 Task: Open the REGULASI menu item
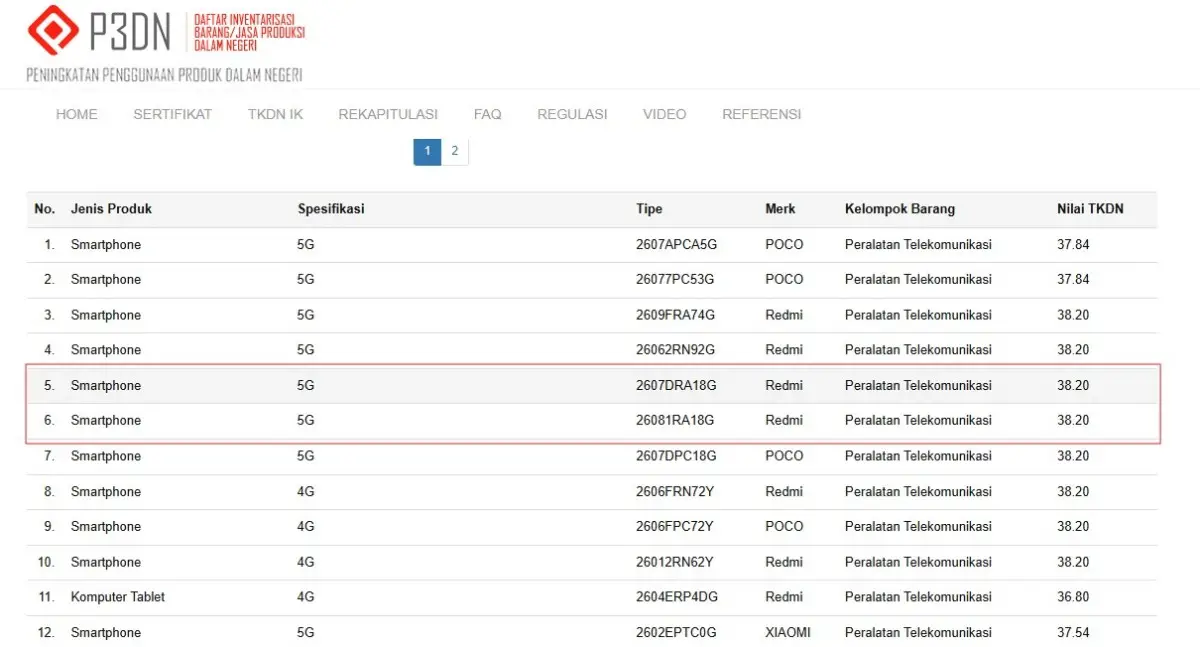572,114
